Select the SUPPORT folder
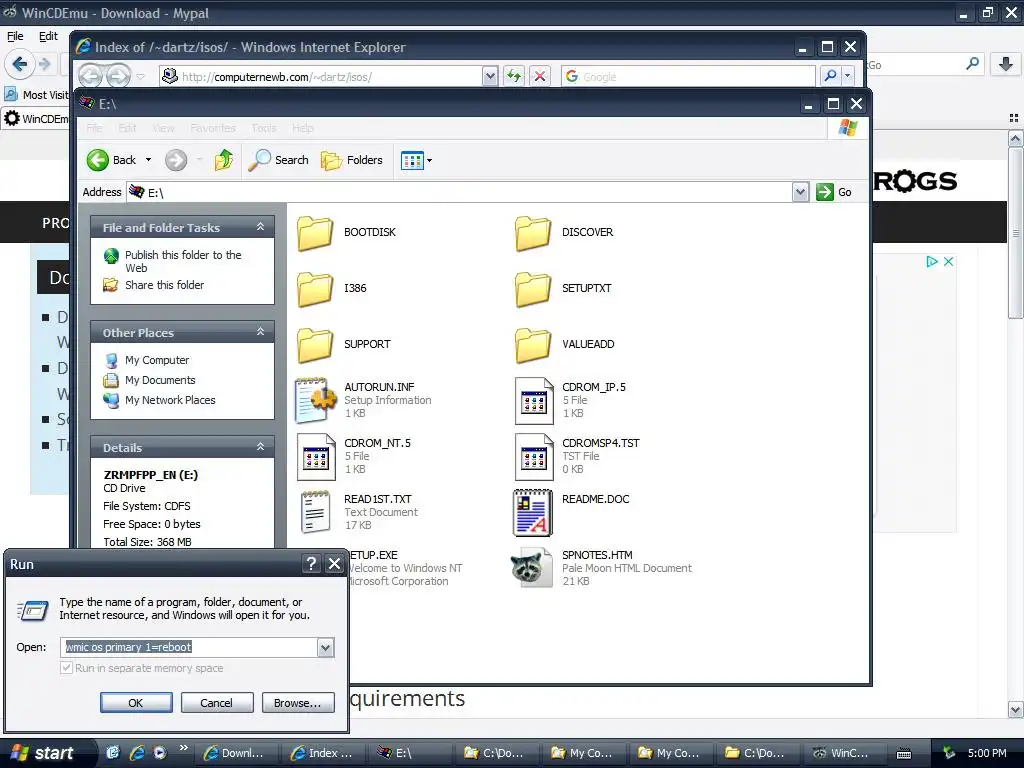This screenshot has height=768, width=1024. point(344,345)
